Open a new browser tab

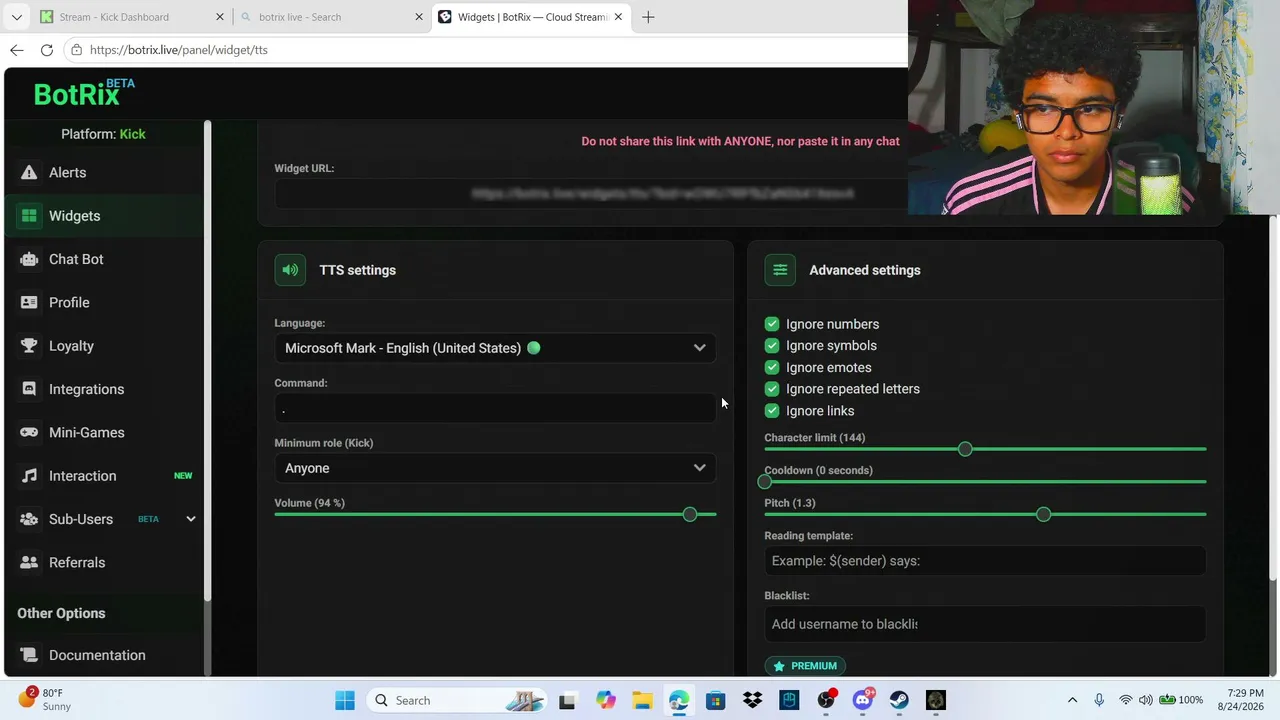click(648, 17)
